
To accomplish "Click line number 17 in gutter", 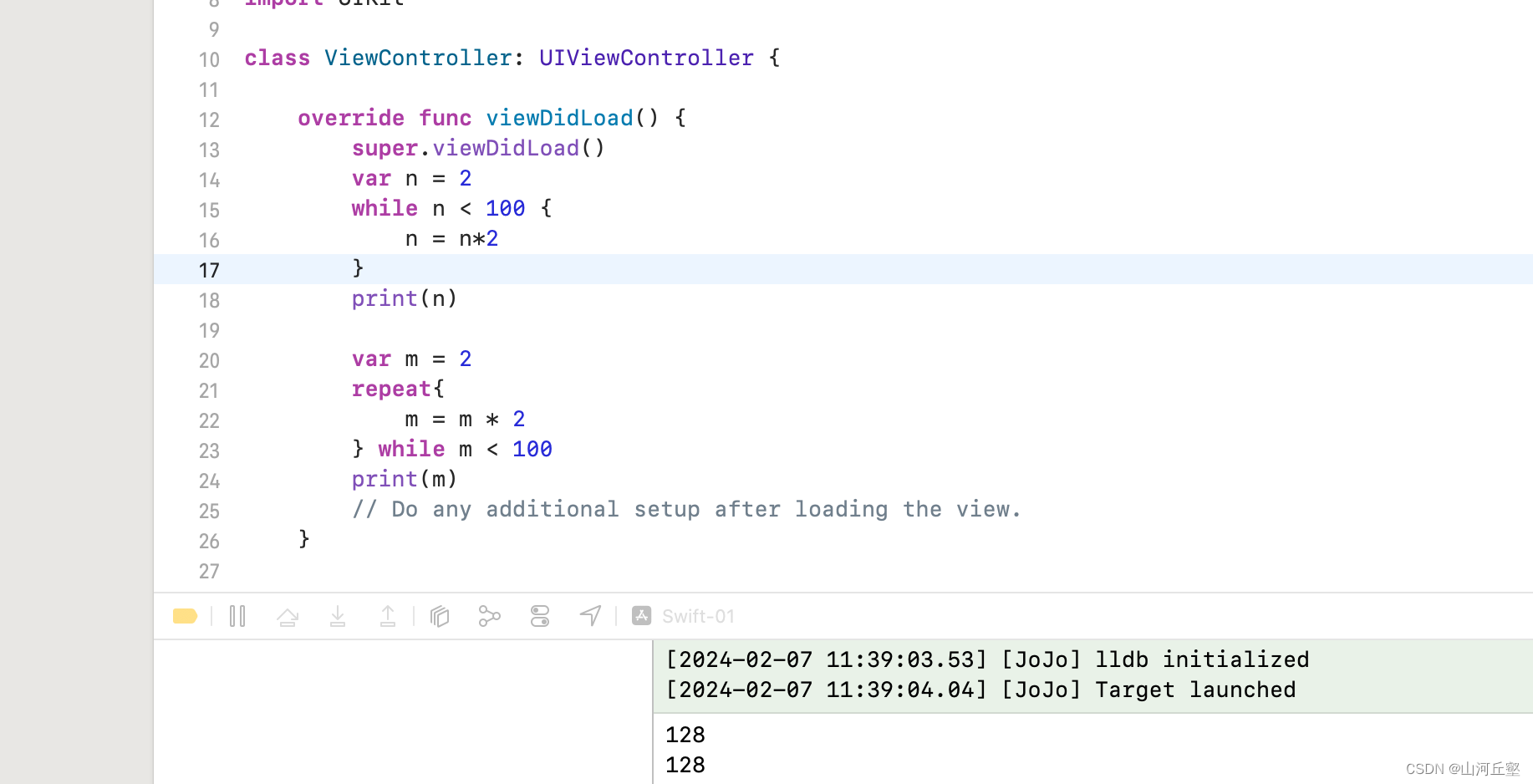I will point(209,271).
